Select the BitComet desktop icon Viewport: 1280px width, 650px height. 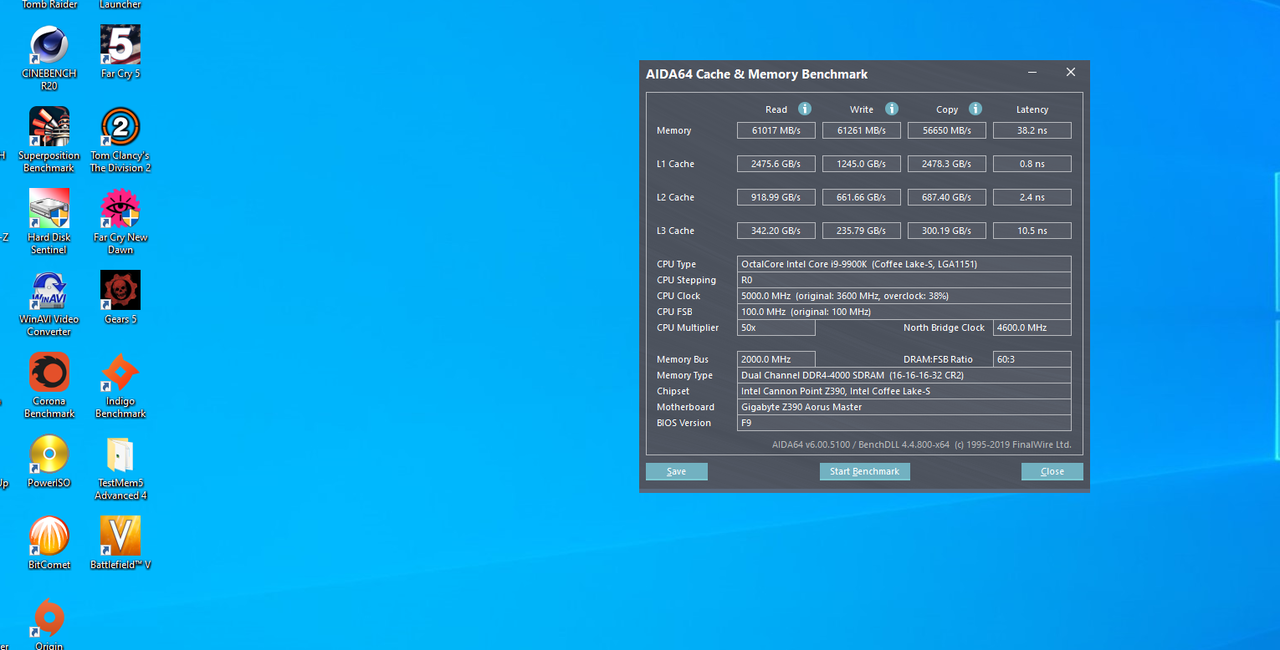(x=49, y=544)
